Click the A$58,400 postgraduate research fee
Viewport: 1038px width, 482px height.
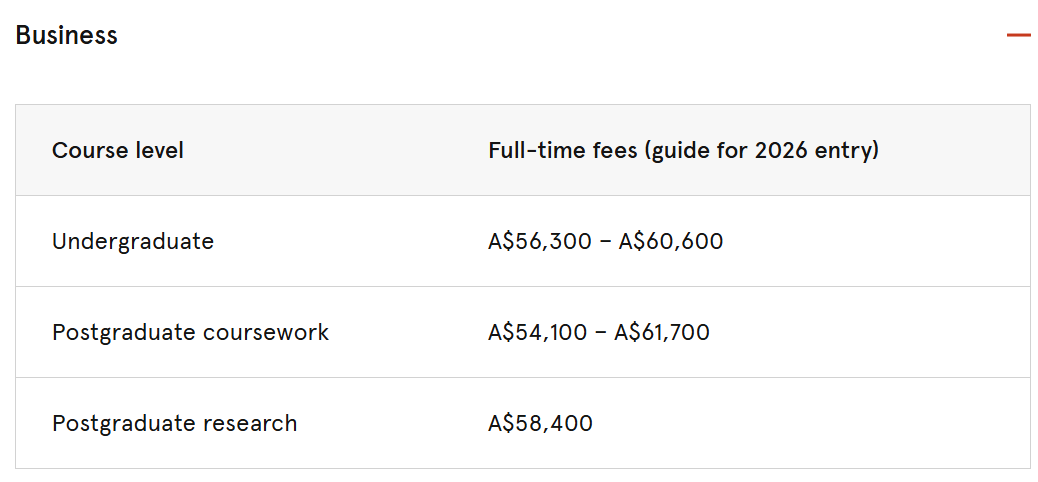[540, 423]
